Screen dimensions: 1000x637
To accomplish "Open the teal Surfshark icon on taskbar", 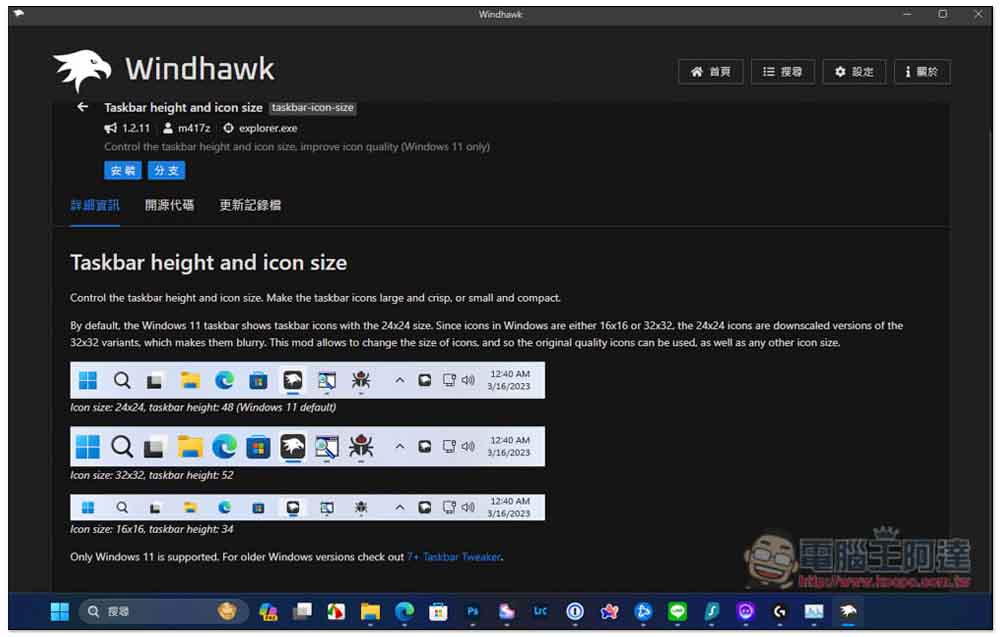I will (x=712, y=612).
